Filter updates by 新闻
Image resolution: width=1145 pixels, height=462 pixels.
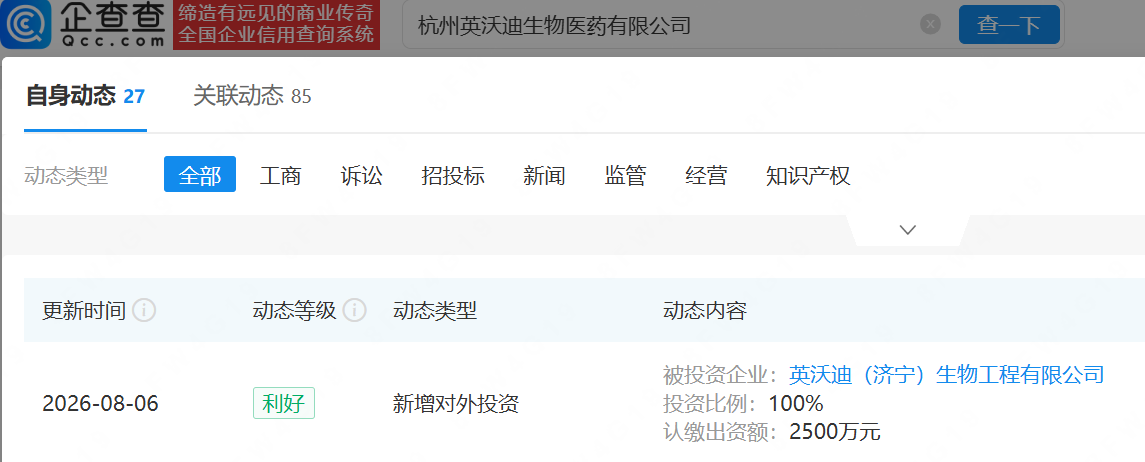pyautogui.click(x=544, y=176)
